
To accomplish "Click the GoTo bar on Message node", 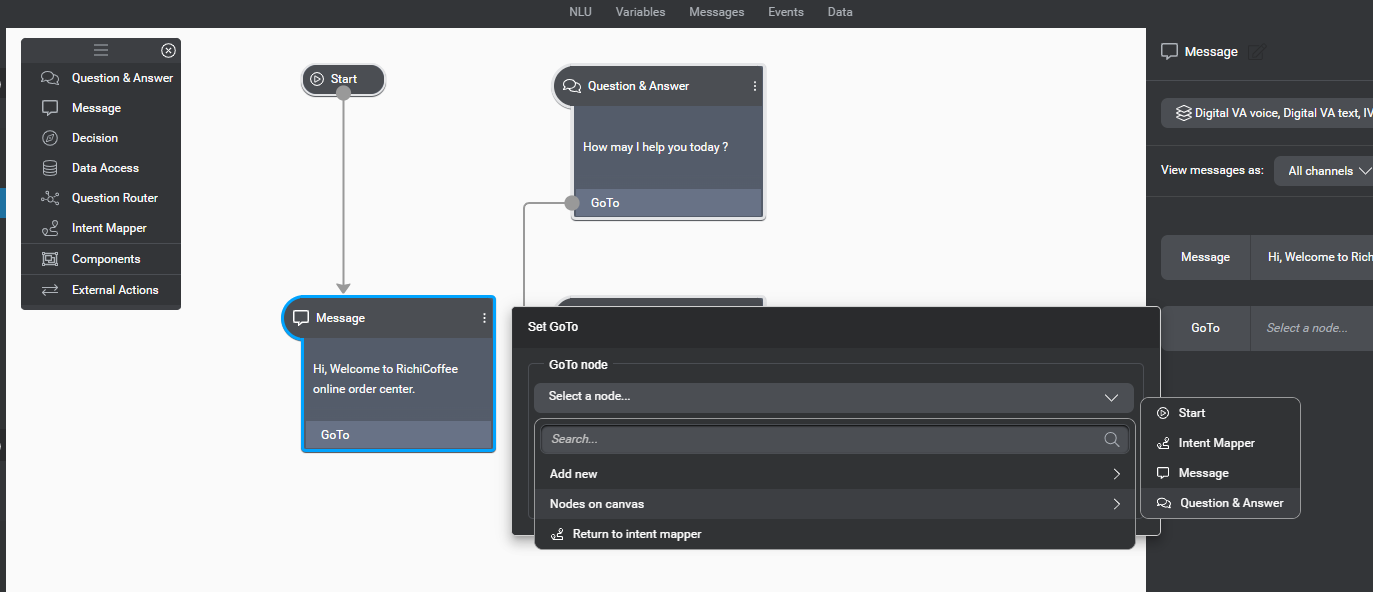I will (x=398, y=435).
